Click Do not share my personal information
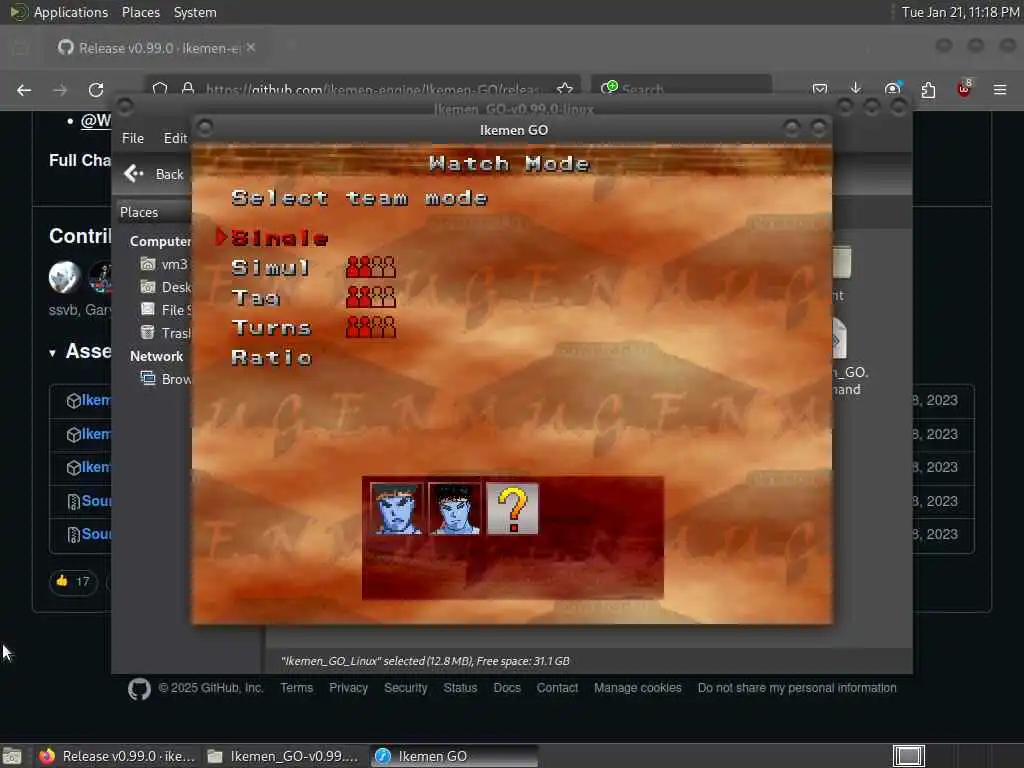This screenshot has height=768, width=1024. [x=797, y=688]
